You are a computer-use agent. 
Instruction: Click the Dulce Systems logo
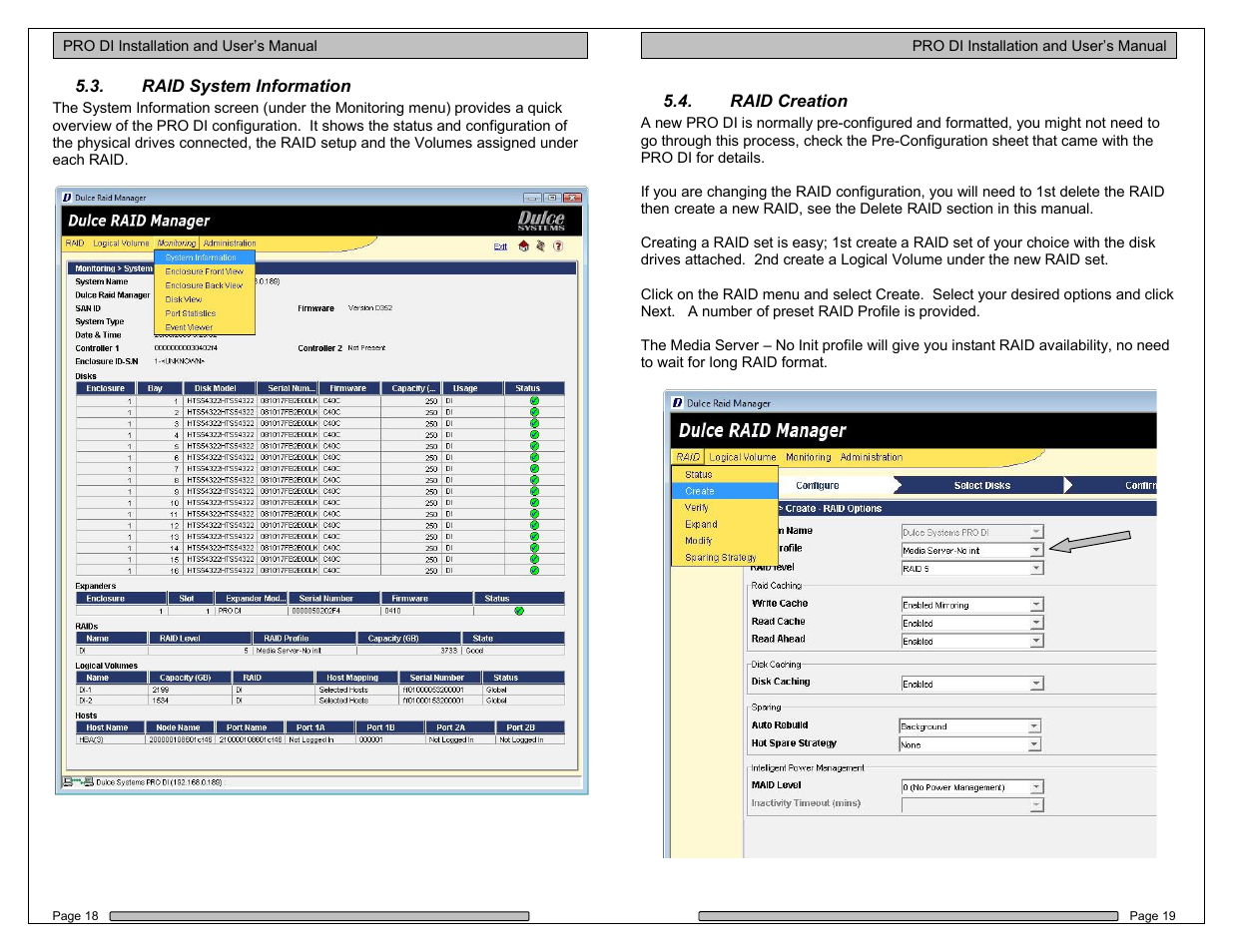(541, 221)
